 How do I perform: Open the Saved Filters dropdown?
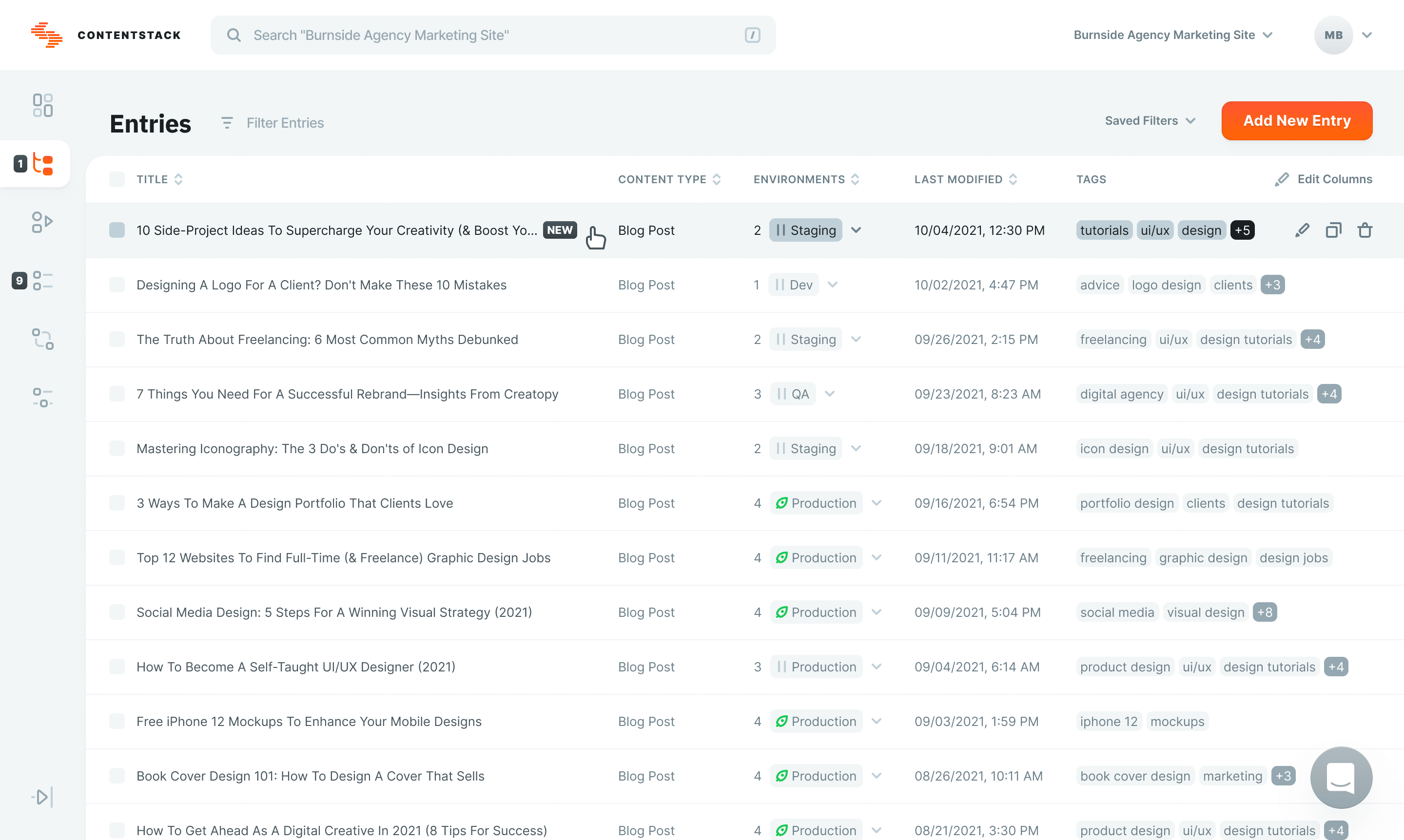[1150, 120]
